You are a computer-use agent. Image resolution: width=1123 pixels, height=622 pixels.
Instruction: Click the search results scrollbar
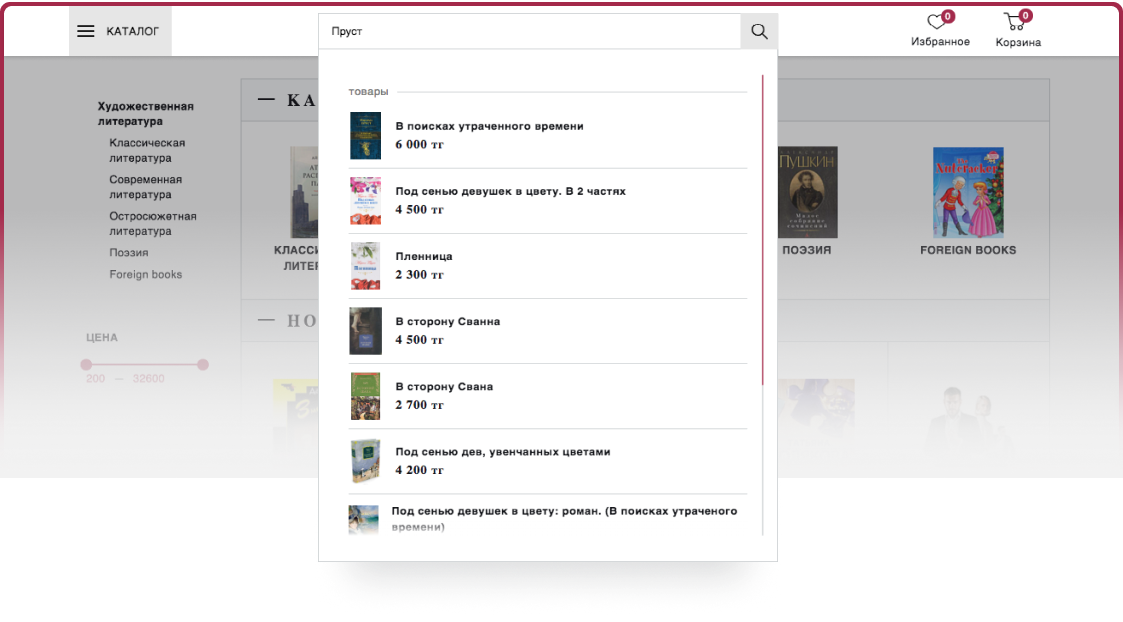pos(763,229)
